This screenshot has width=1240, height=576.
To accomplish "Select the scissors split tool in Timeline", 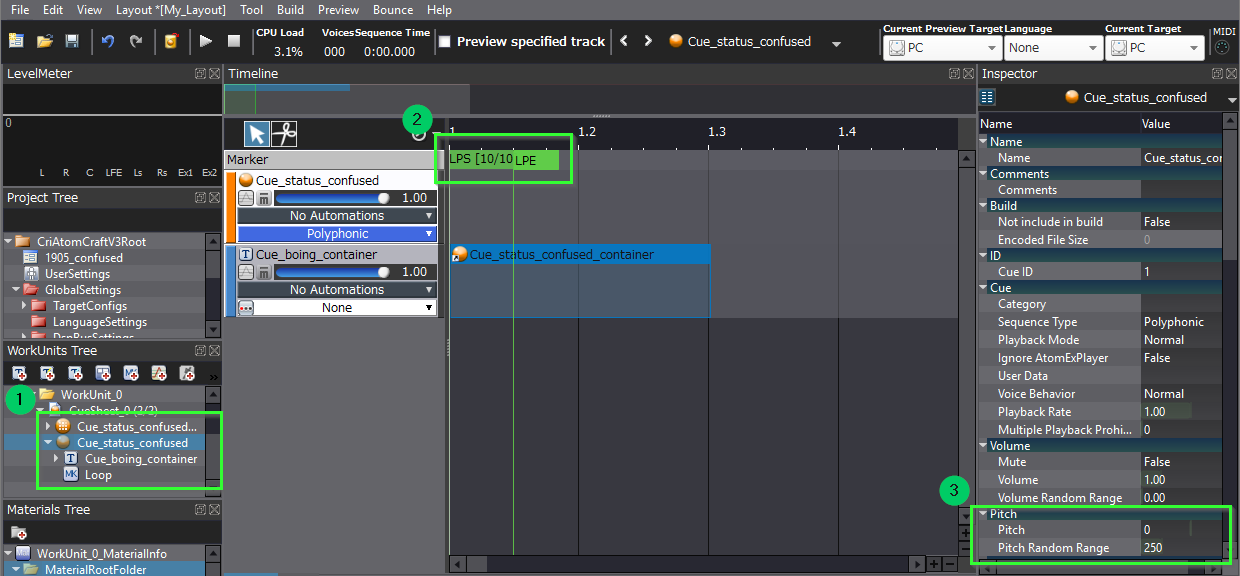I will click(x=284, y=134).
